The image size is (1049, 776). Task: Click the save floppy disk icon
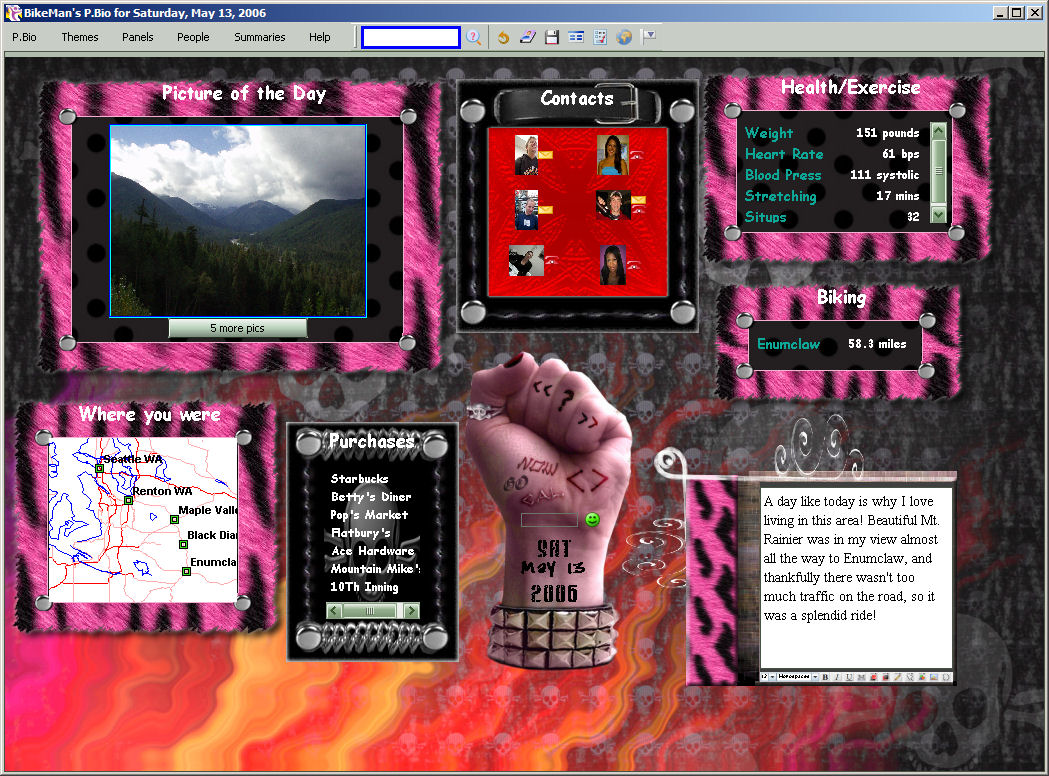coord(552,38)
